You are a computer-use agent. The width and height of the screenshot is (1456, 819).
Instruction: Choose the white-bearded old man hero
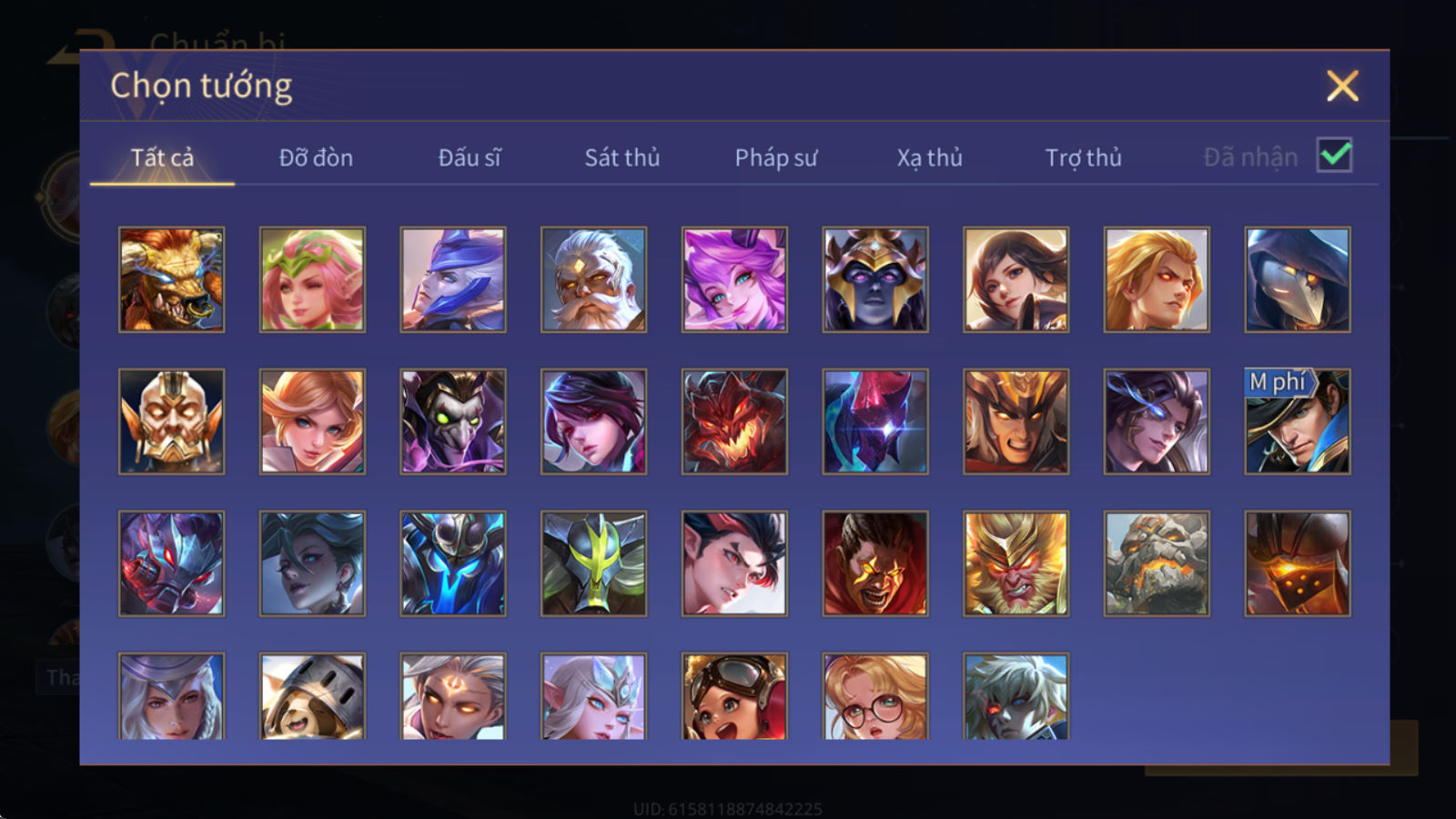pyautogui.click(x=593, y=279)
